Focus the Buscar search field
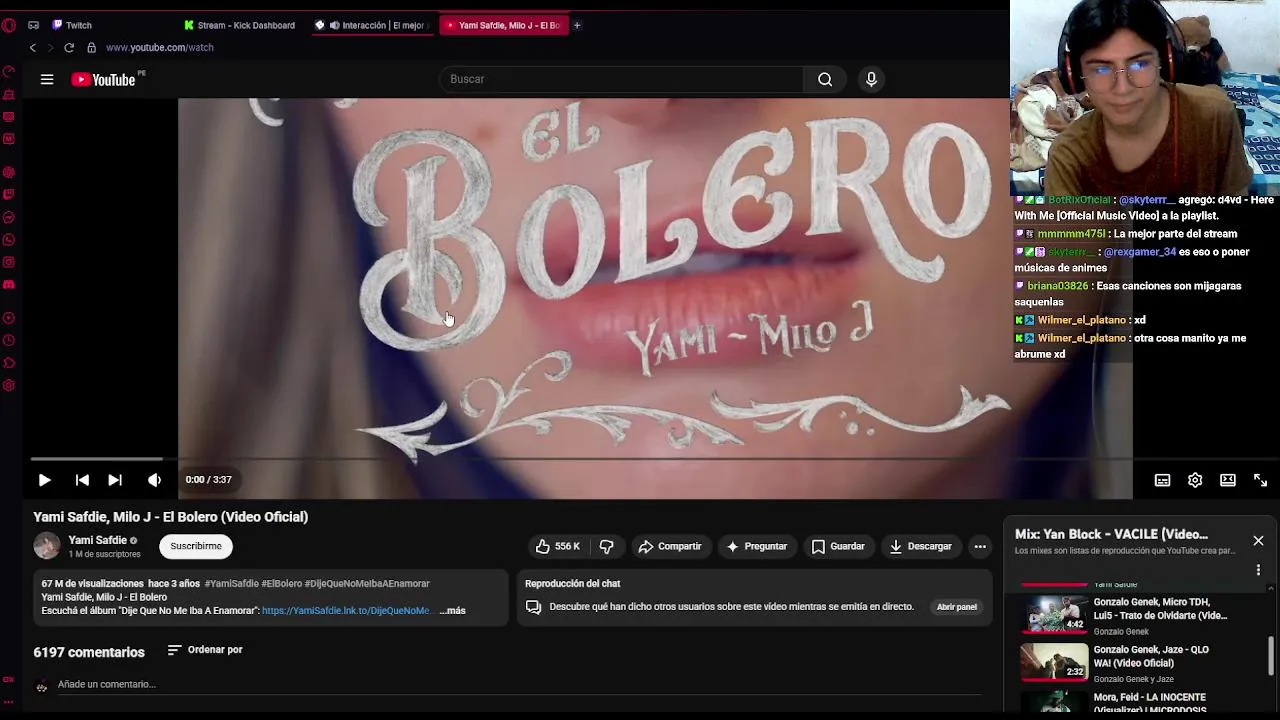Image resolution: width=1280 pixels, height=720 pixels. pyautogui.click(x=620, y=79)
